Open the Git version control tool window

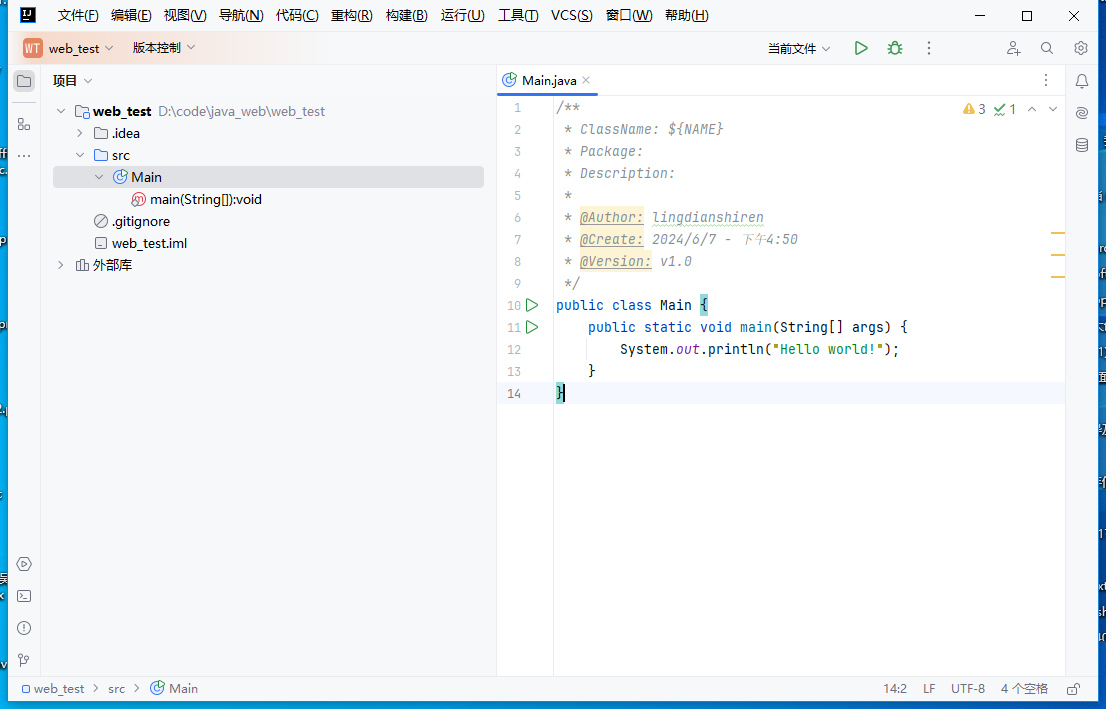pyautogui.click(x=24, y=660)
